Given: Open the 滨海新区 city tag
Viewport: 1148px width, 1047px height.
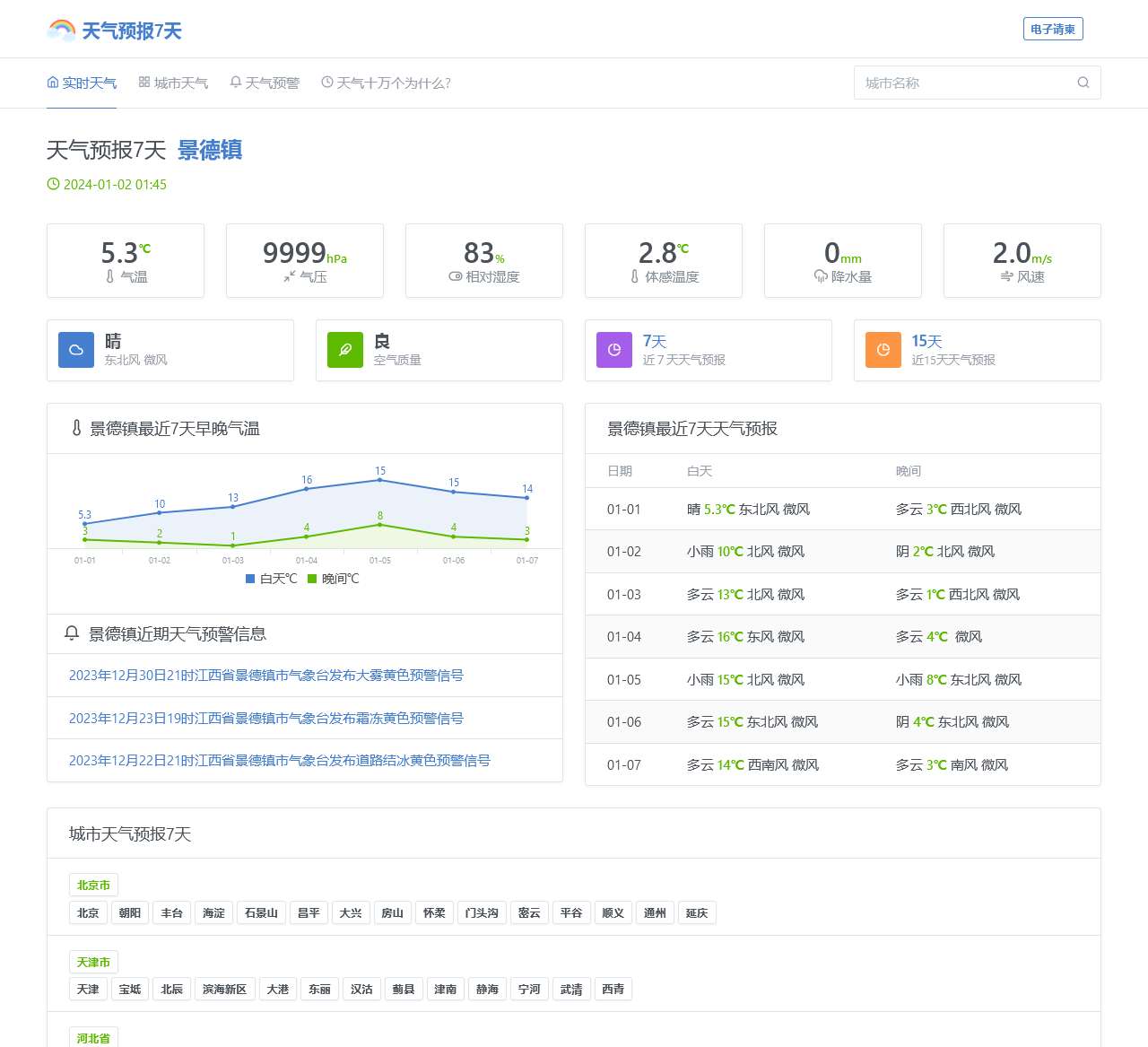Looking at the screenshot, I should click(x=224, y=989).
